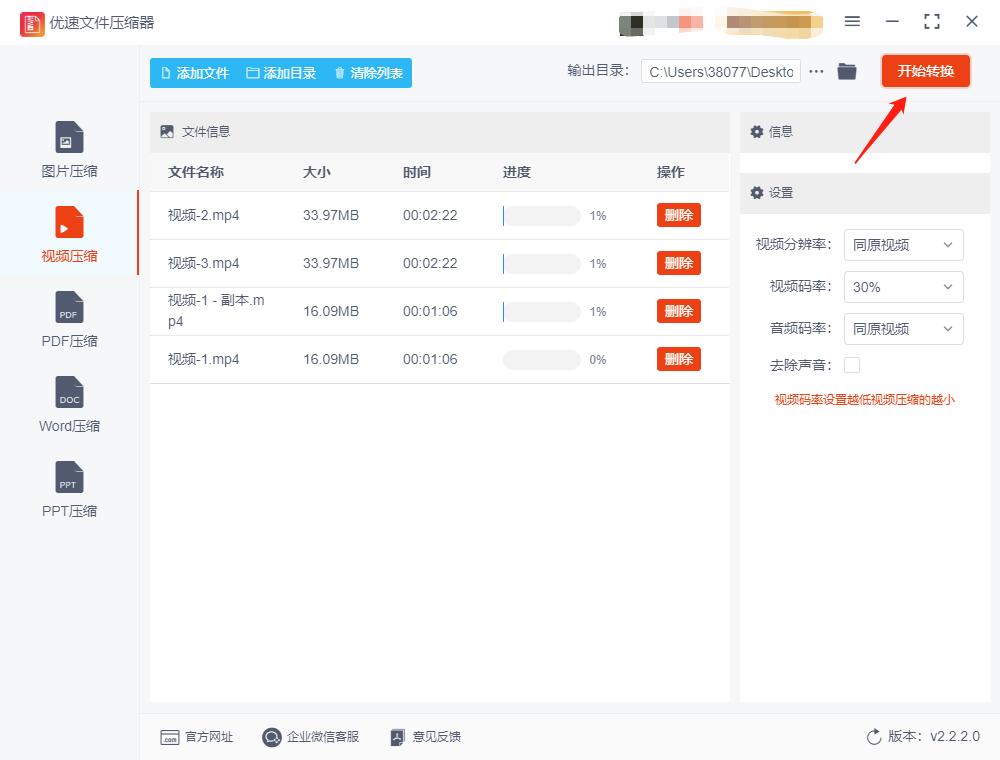
Task: Switch to Word压缩 document compression
Action: click(x=68, y=403)
